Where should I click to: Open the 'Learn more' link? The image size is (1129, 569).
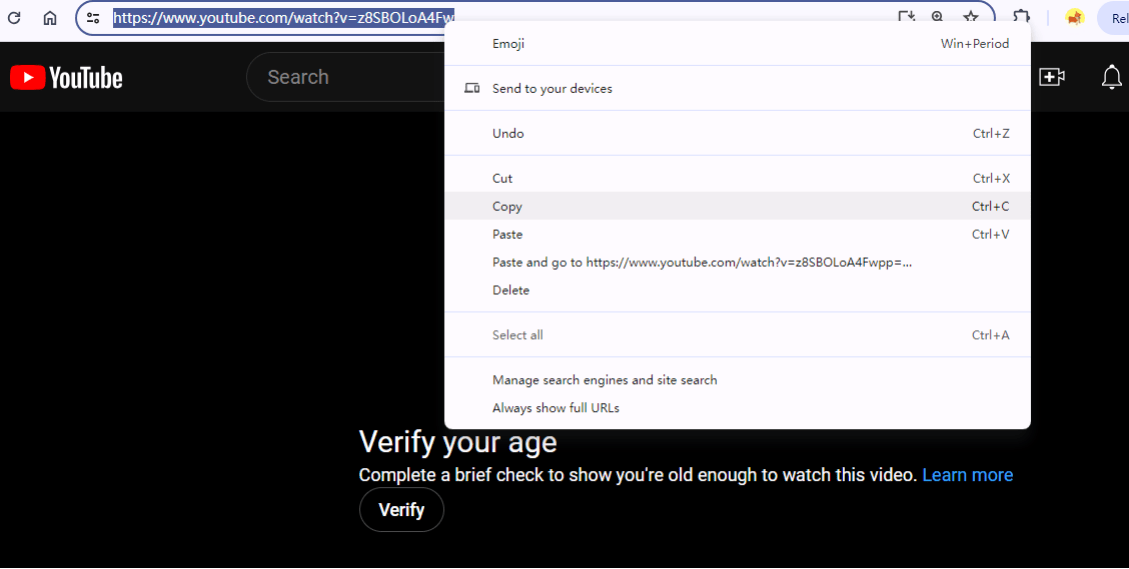(x=967, y=475)
